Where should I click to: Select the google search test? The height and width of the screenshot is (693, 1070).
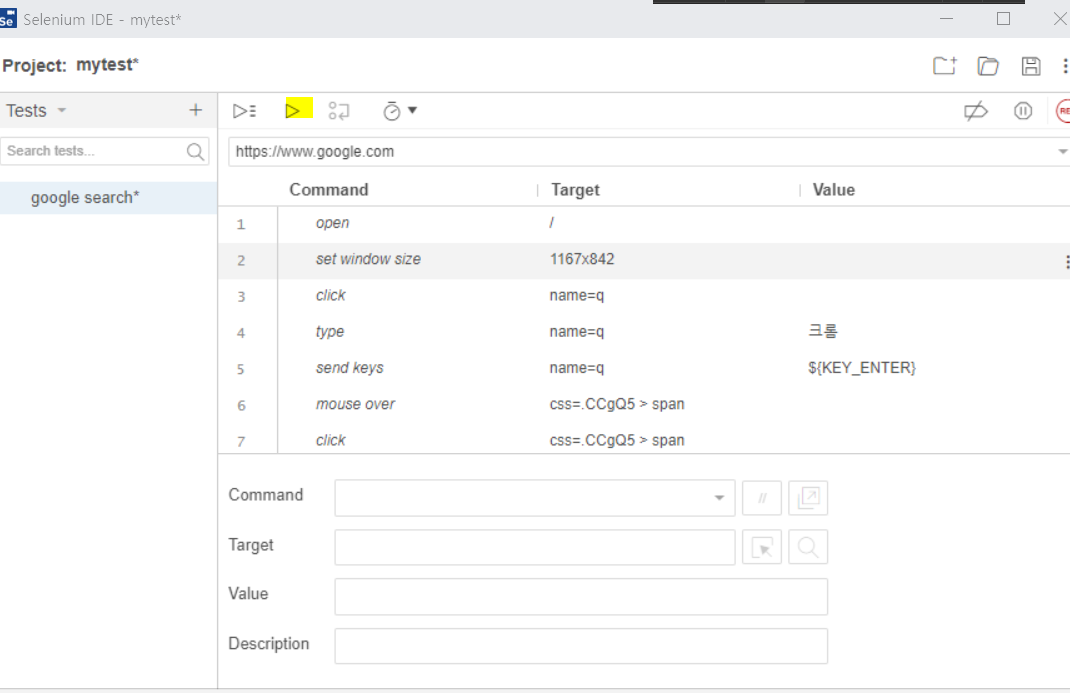tap(85, 197)
